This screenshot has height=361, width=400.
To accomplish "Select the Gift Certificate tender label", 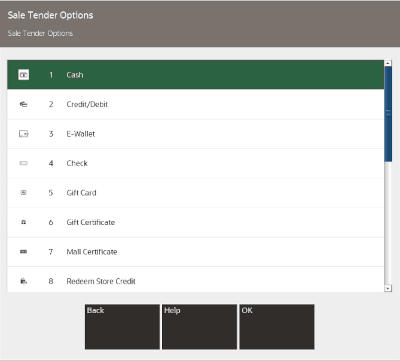I will coord(91,222).
